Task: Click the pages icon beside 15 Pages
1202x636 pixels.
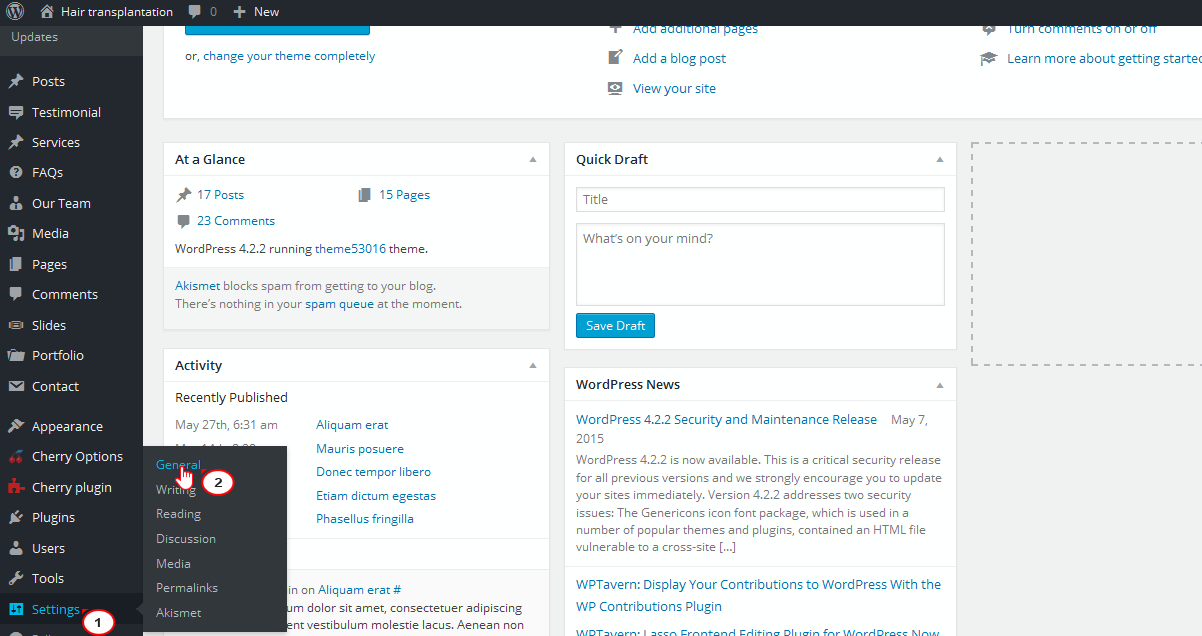Action: pos(365,195)
